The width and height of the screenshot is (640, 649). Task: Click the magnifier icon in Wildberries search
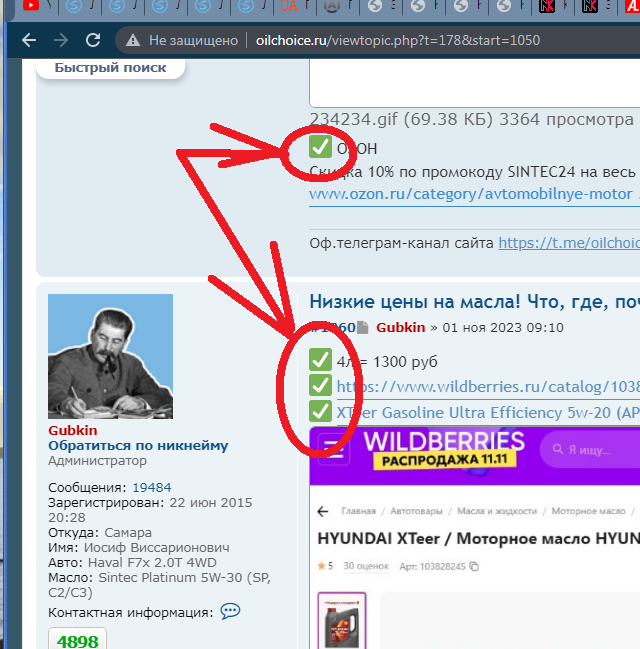tap(558, 449)
